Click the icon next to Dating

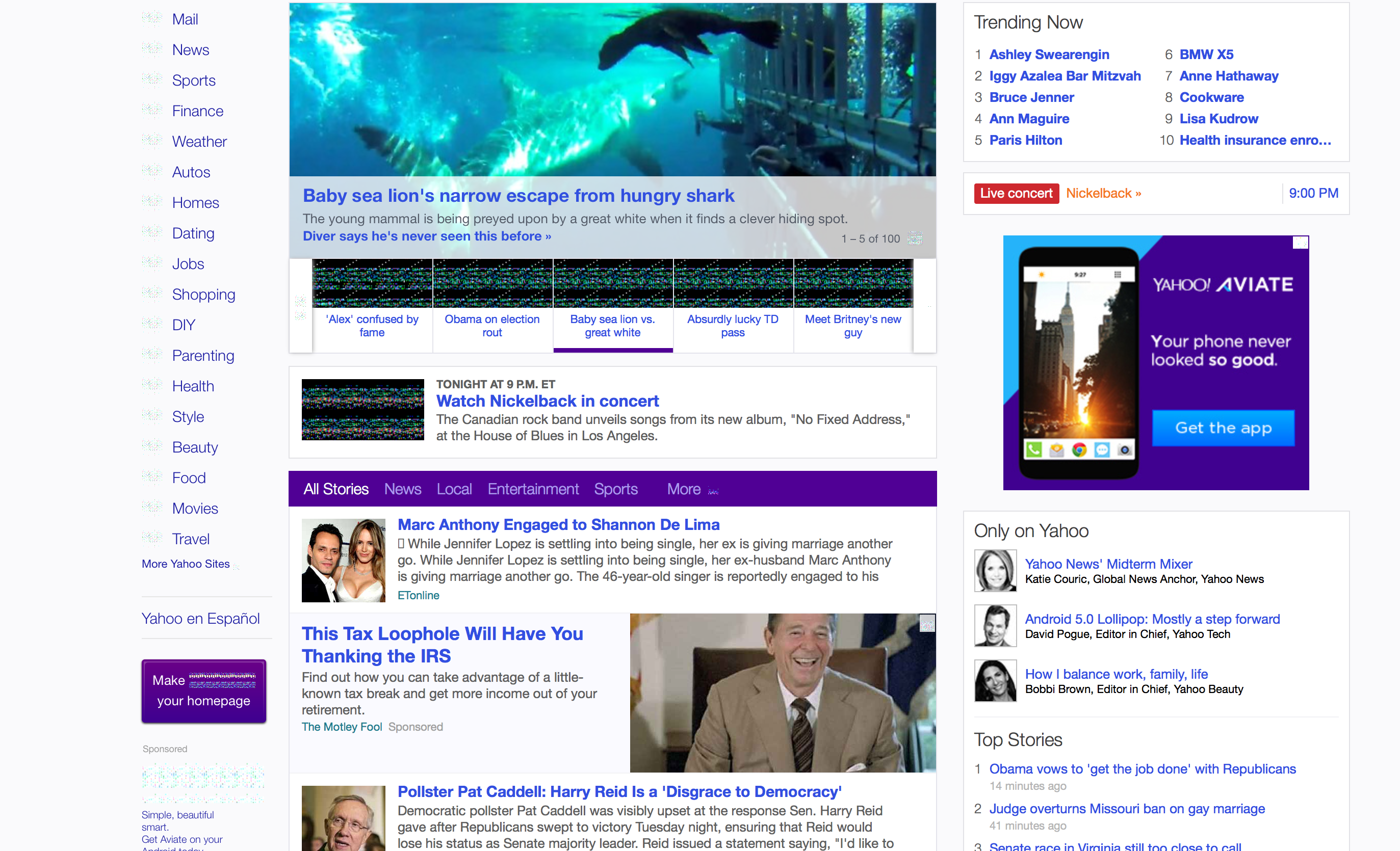tap(152, 233)
